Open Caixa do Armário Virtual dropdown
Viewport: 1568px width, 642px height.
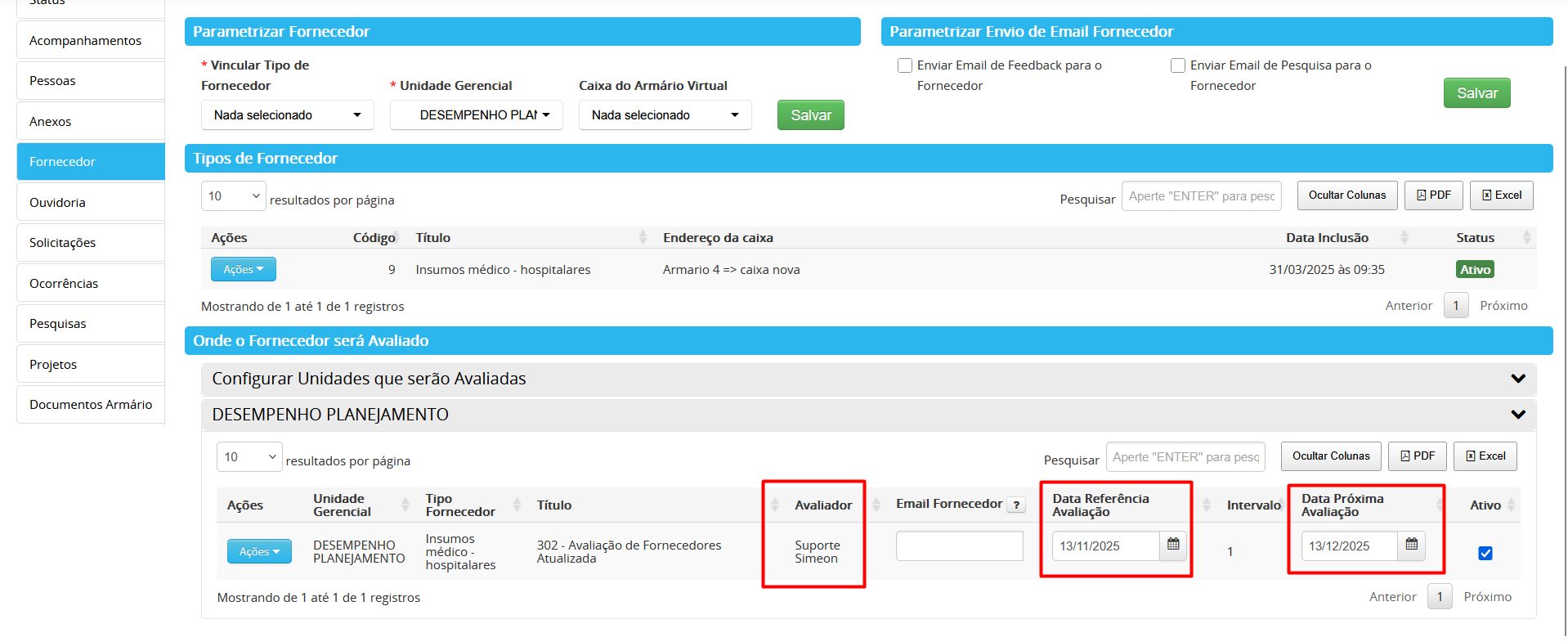[x=665, y=115]
